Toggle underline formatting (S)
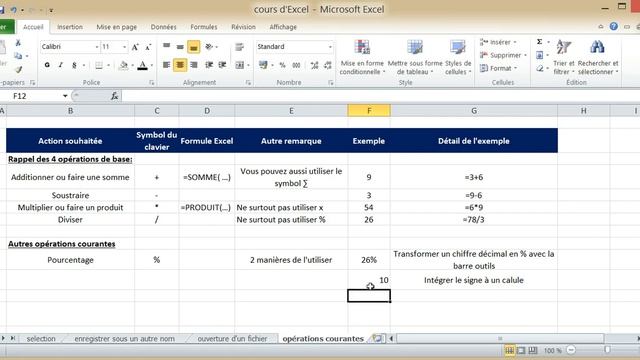 click(74, 65)
